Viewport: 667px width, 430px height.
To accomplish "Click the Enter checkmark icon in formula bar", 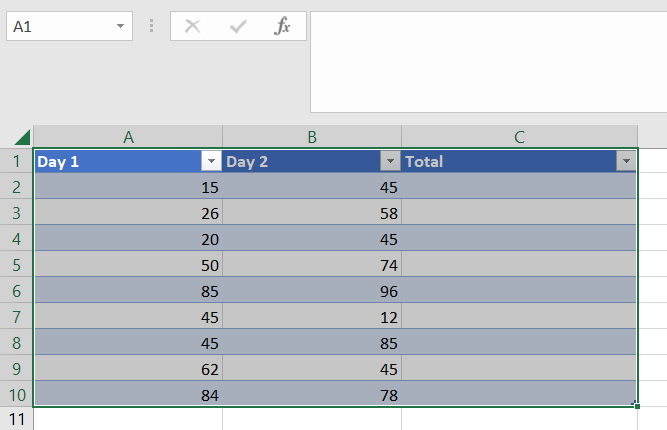I will tap(238, 27).
